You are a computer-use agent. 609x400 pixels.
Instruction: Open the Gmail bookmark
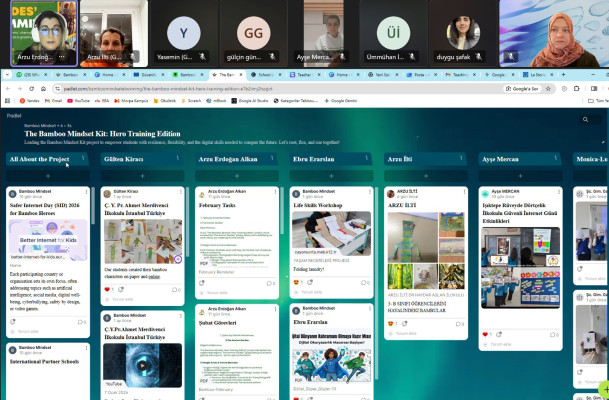click(x=54, y=101)
